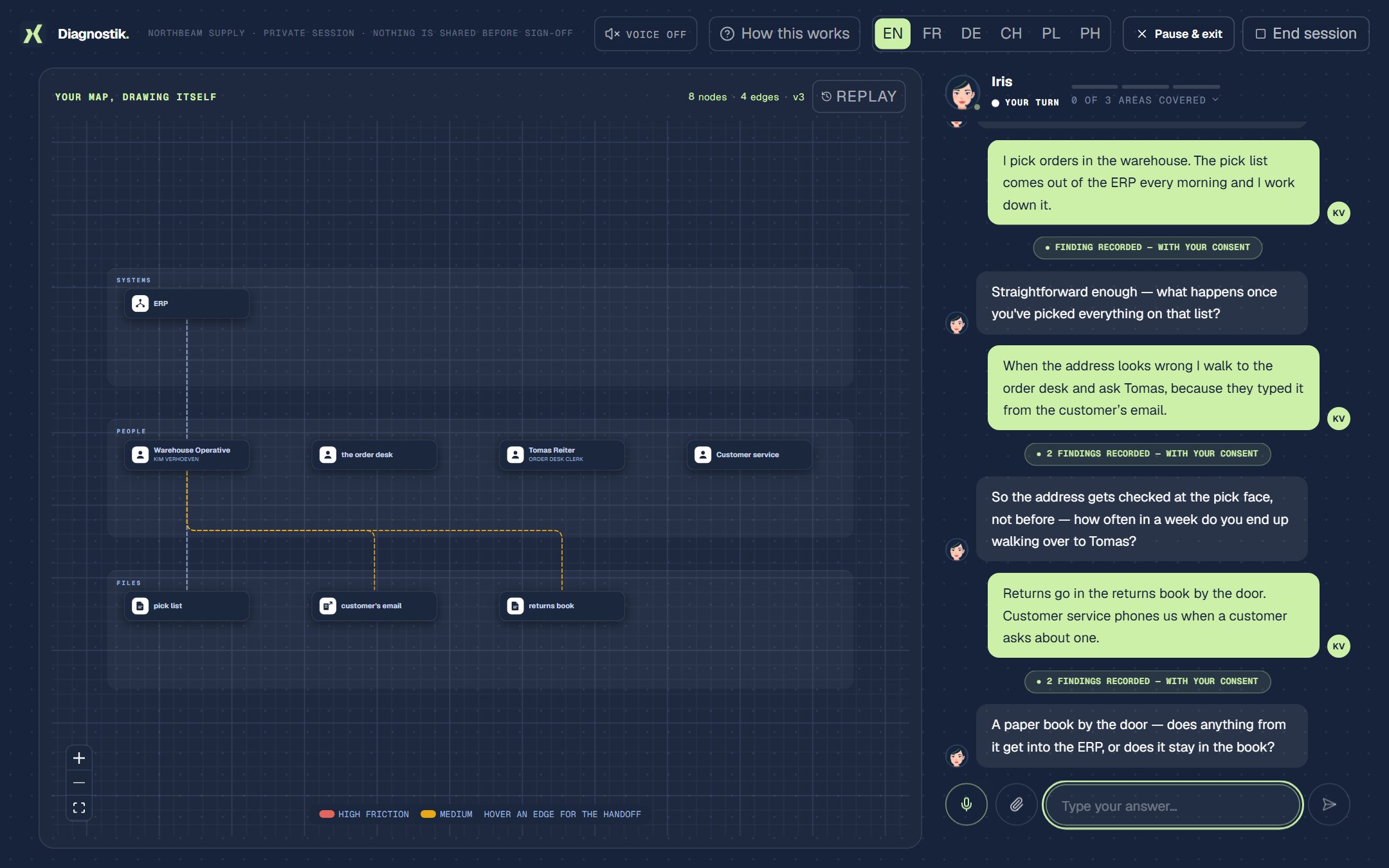Viewport: 1389px width, 868px height.
Task: Click KV avatar beside pick orders message
Action: (x=1339, y=213)
